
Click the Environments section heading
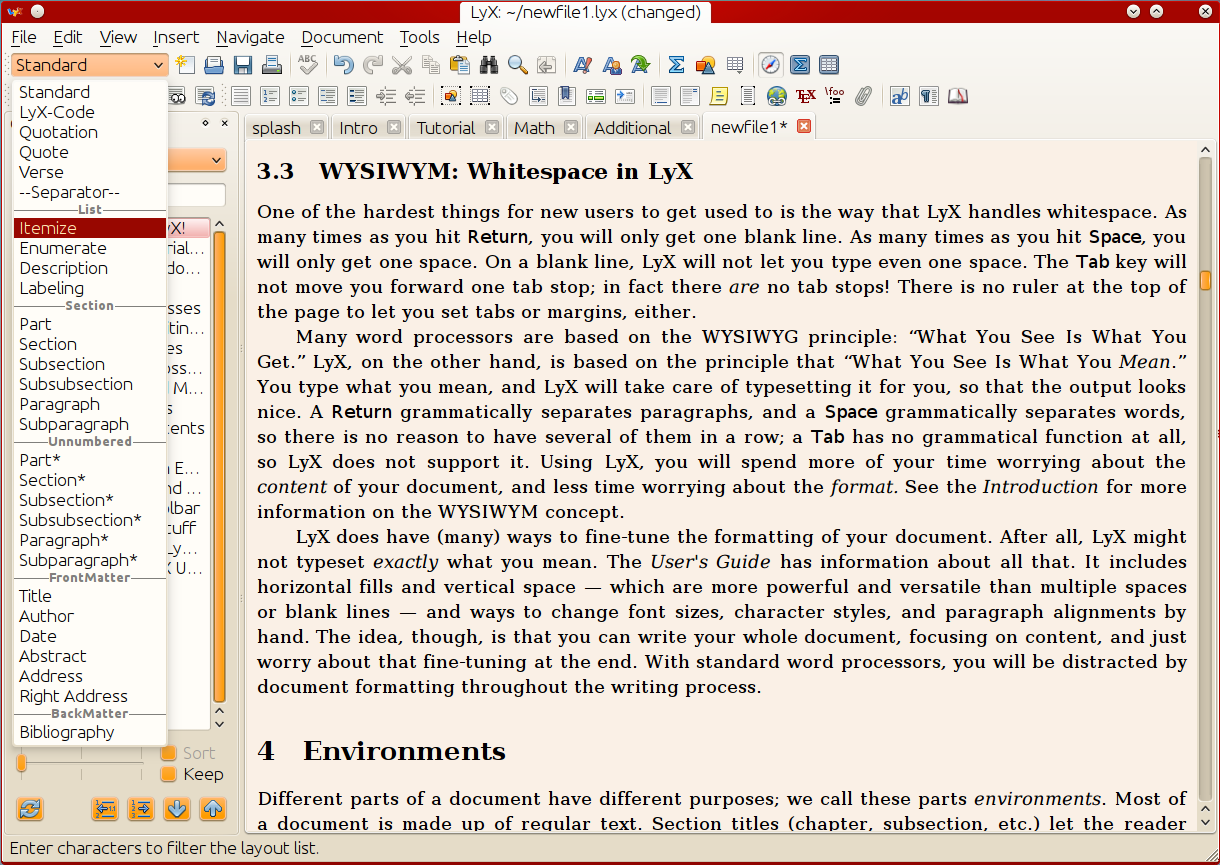tap(405, 751)
